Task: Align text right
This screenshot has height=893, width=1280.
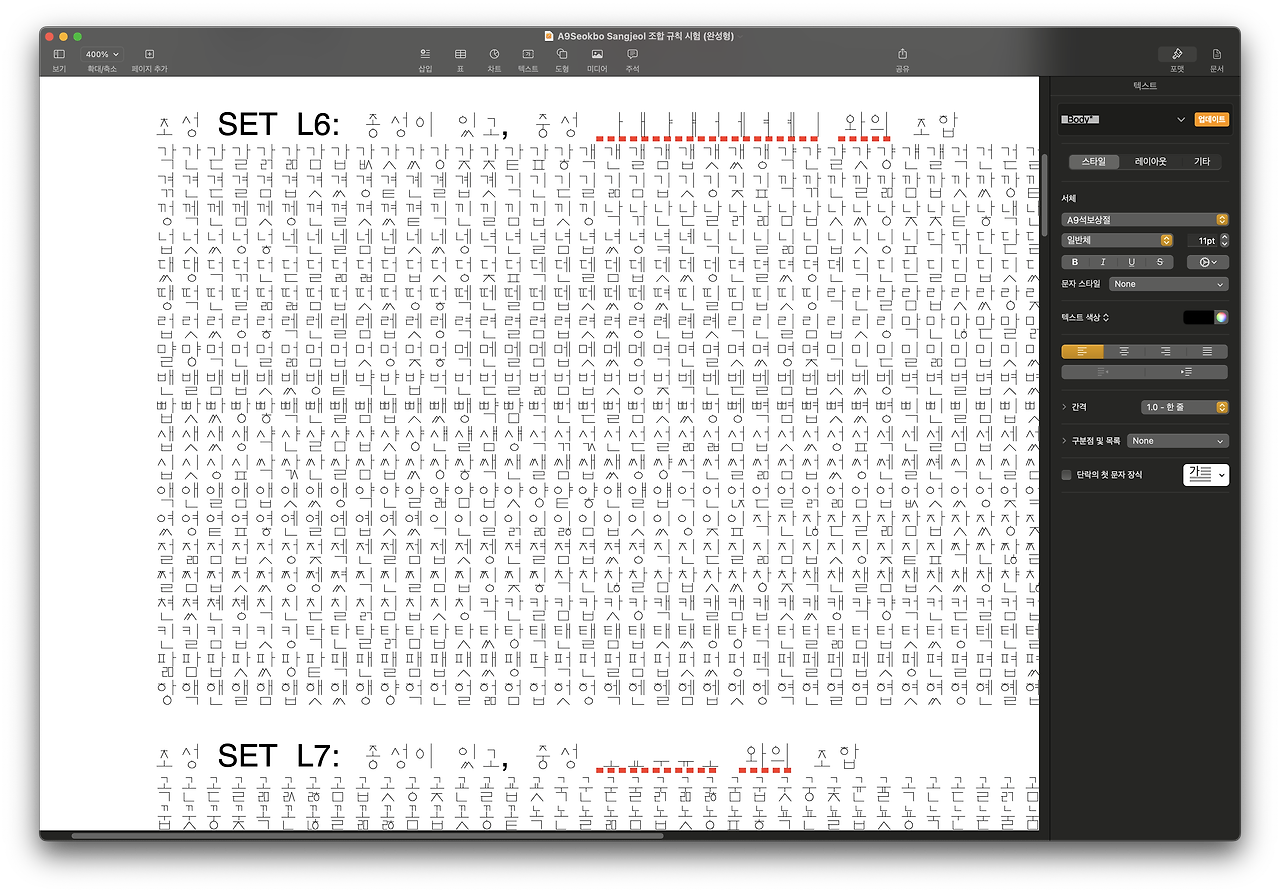Action: 1166,351
